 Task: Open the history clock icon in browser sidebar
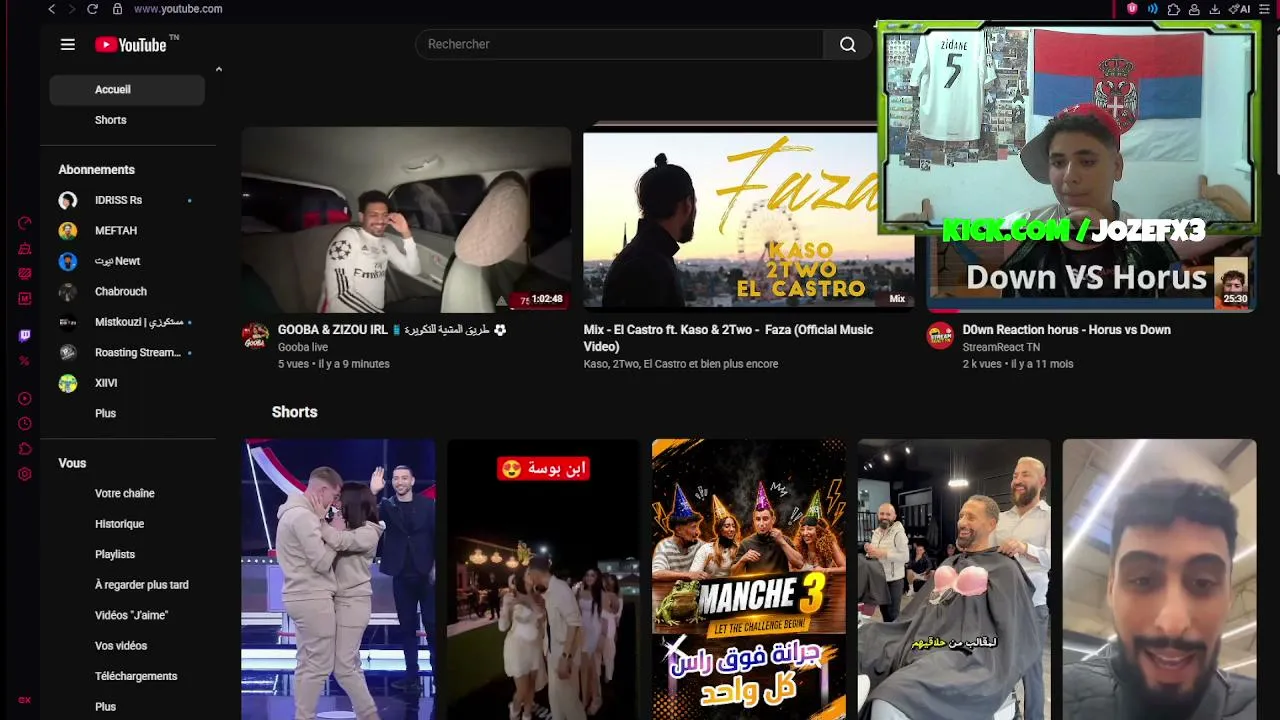25,423
